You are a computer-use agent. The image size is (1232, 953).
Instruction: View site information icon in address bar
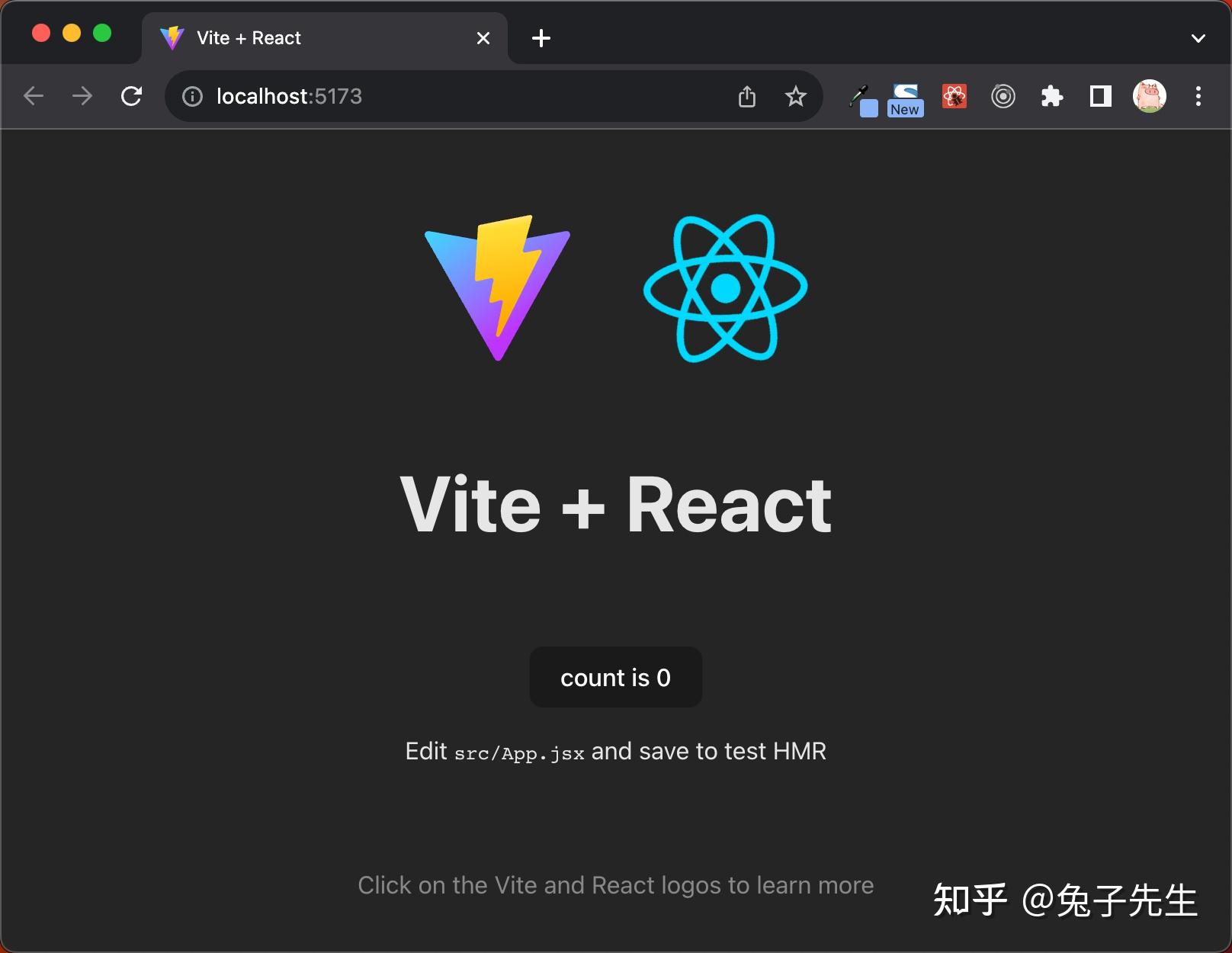[192, 96]
